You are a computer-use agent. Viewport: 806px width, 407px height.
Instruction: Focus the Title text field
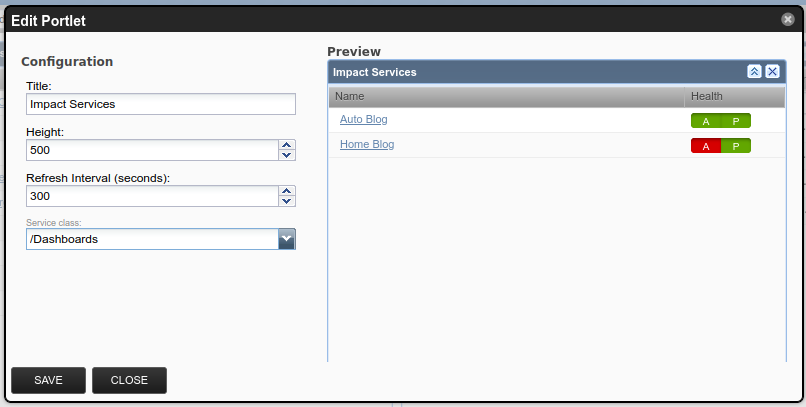(160, 104)
